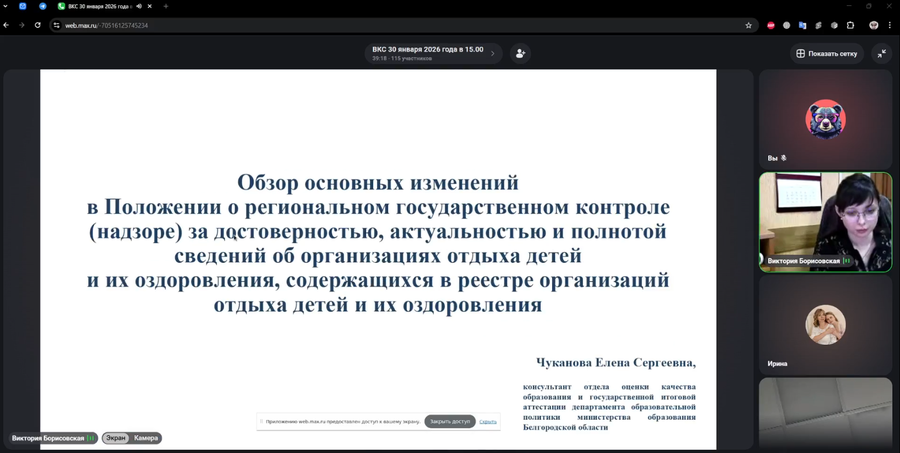Click the Закрыть доступ button
This screenshot has width=900, height=453.
tap(449, 421)
